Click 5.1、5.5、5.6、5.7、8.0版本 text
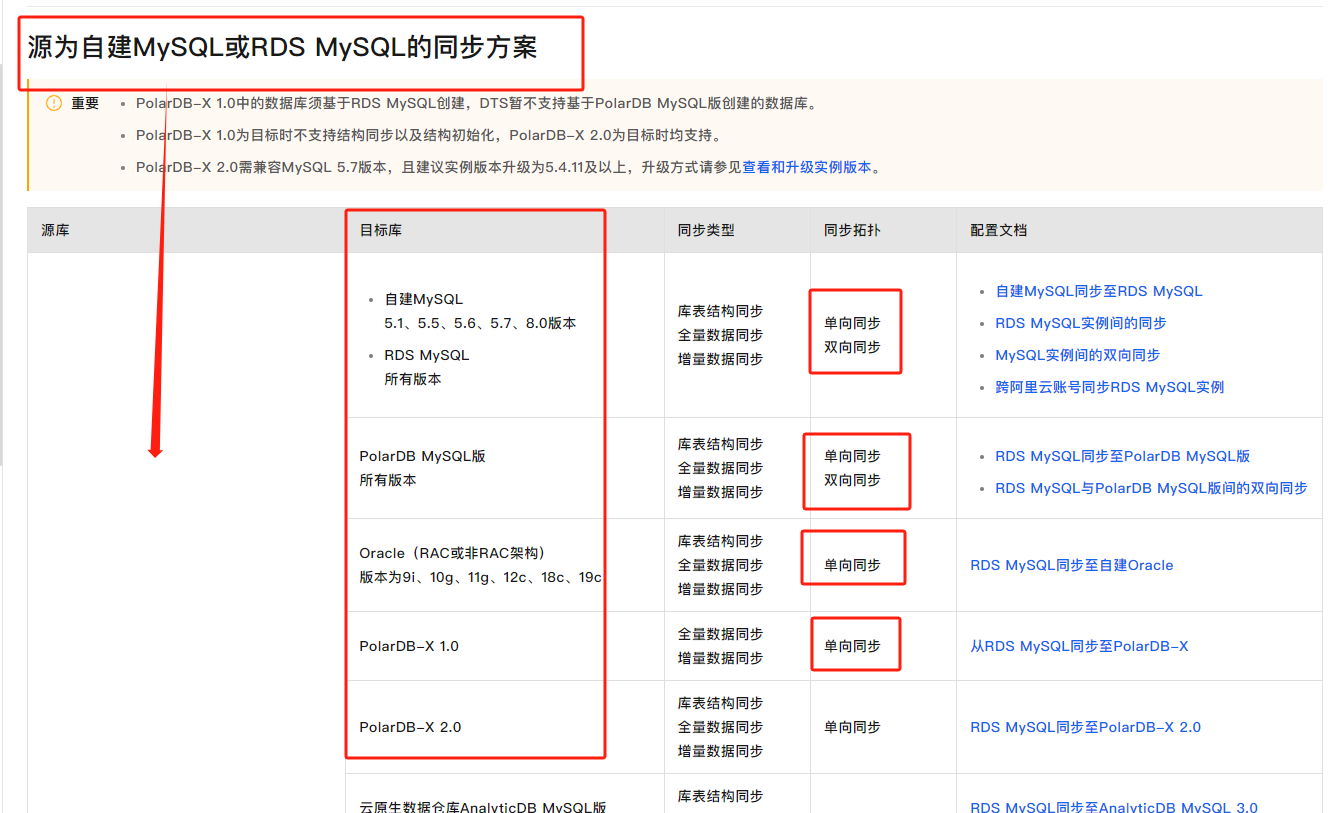This screenshot has height=813, width=1335. (x=480, y=323)
